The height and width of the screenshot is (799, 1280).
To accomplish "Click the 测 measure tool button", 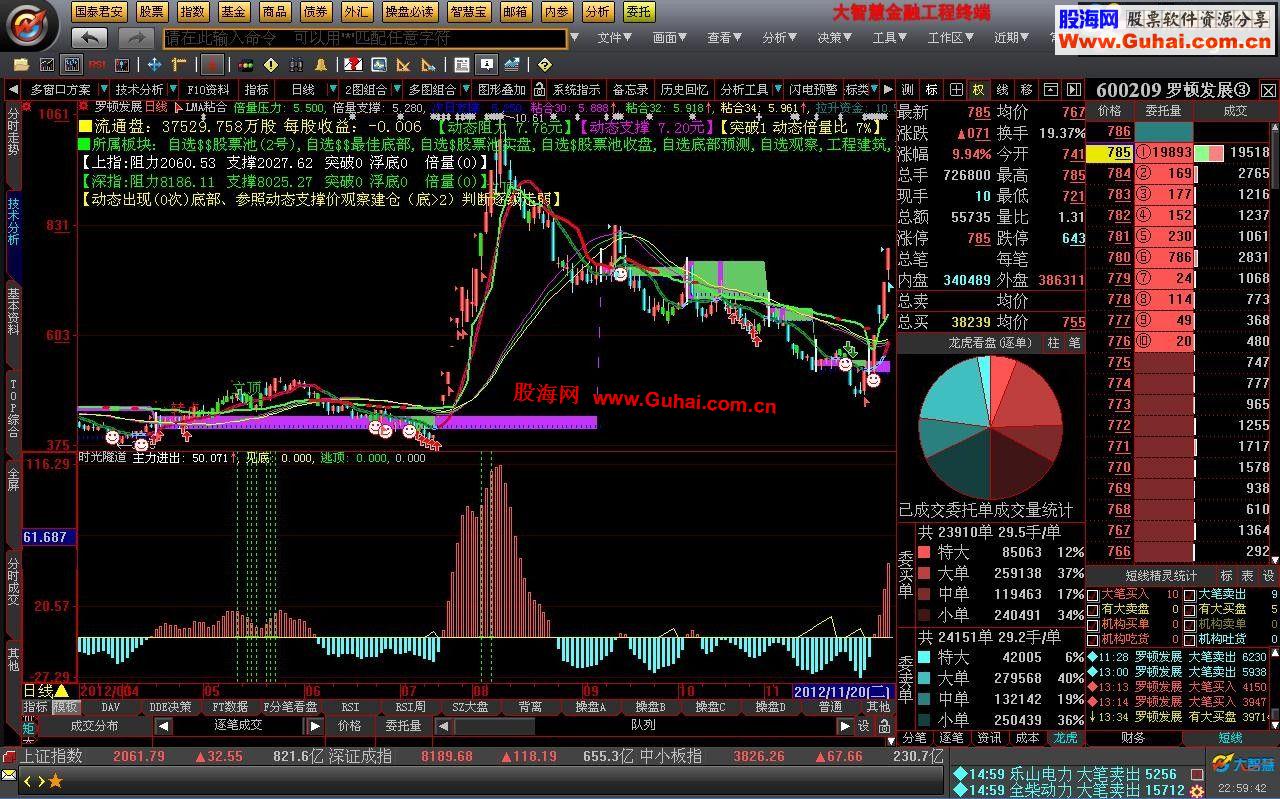I will point(907,89).
